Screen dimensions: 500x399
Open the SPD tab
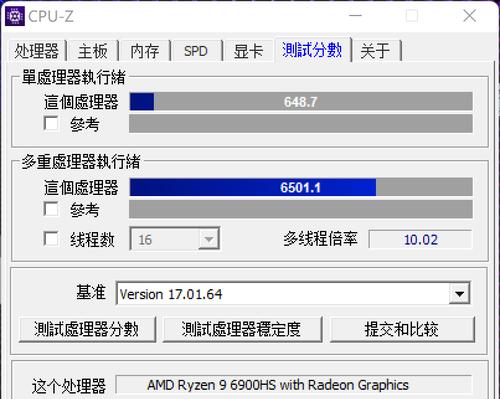196,51
